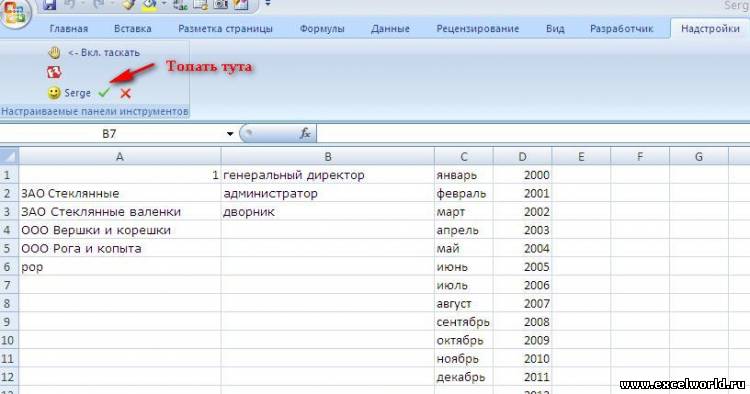Select column F header
Screen dimensions: 750x394
[640, 156]
